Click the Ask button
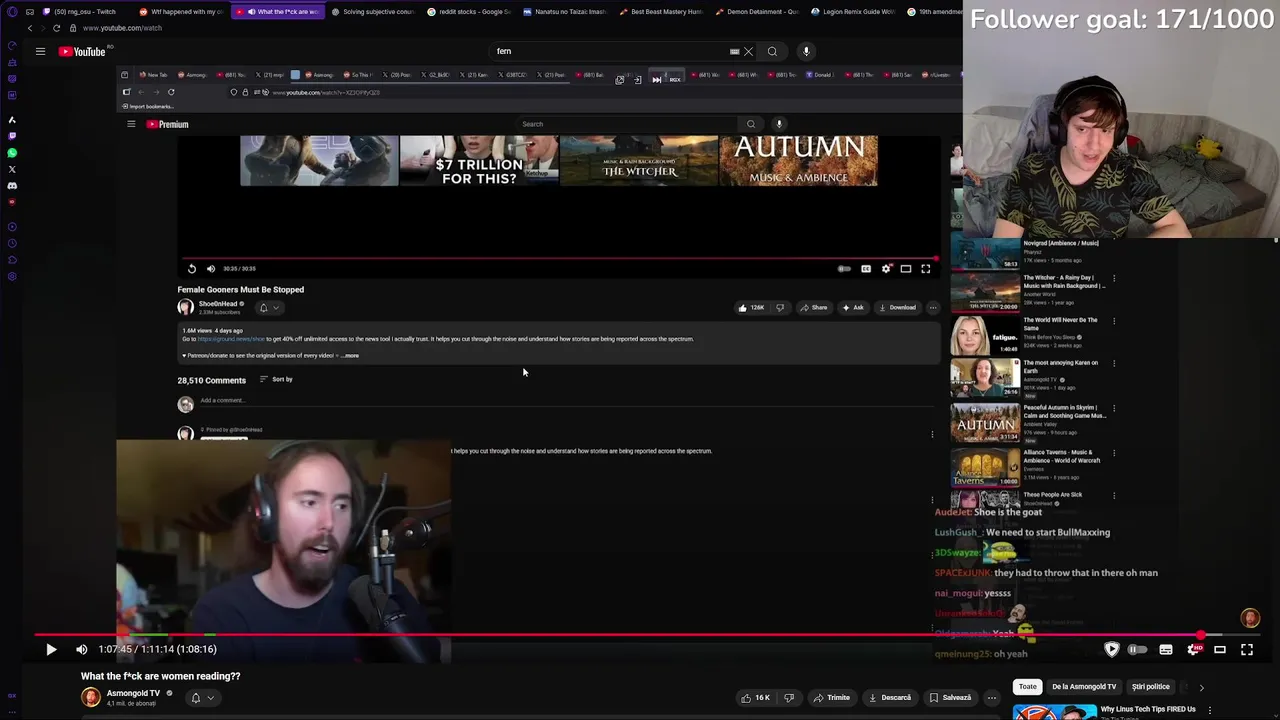The height and width of the screenshot is (720, 1280). 853,308
